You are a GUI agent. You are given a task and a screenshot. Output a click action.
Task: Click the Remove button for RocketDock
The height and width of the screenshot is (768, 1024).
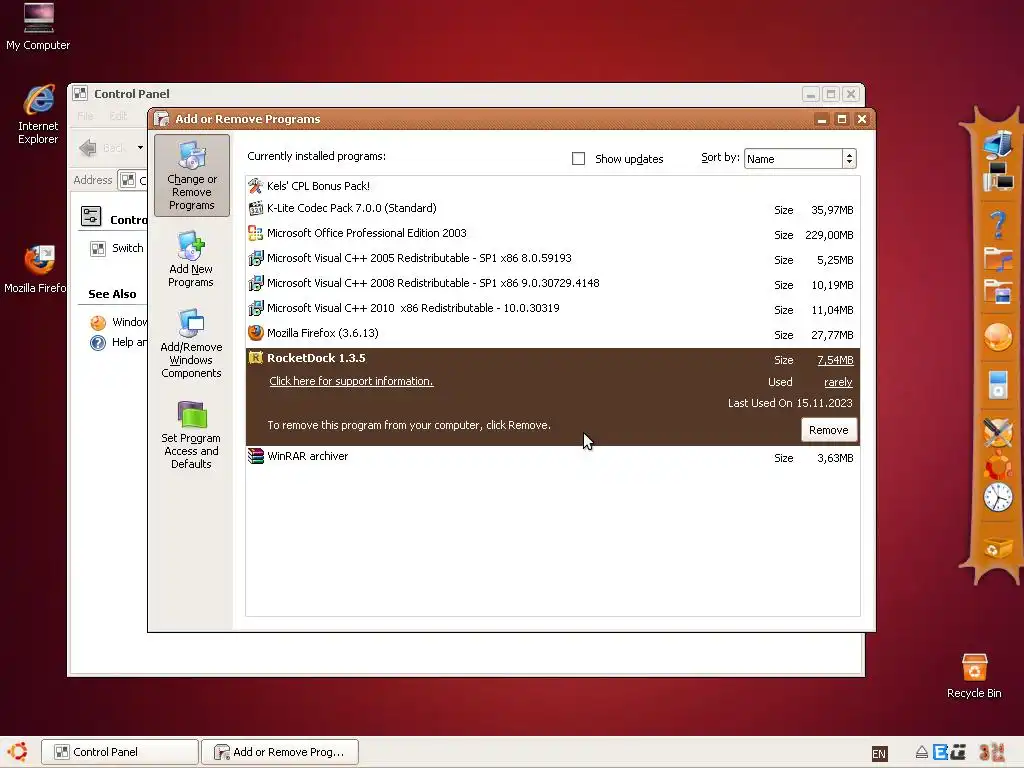pyautogui.click(x=828, y=430)
